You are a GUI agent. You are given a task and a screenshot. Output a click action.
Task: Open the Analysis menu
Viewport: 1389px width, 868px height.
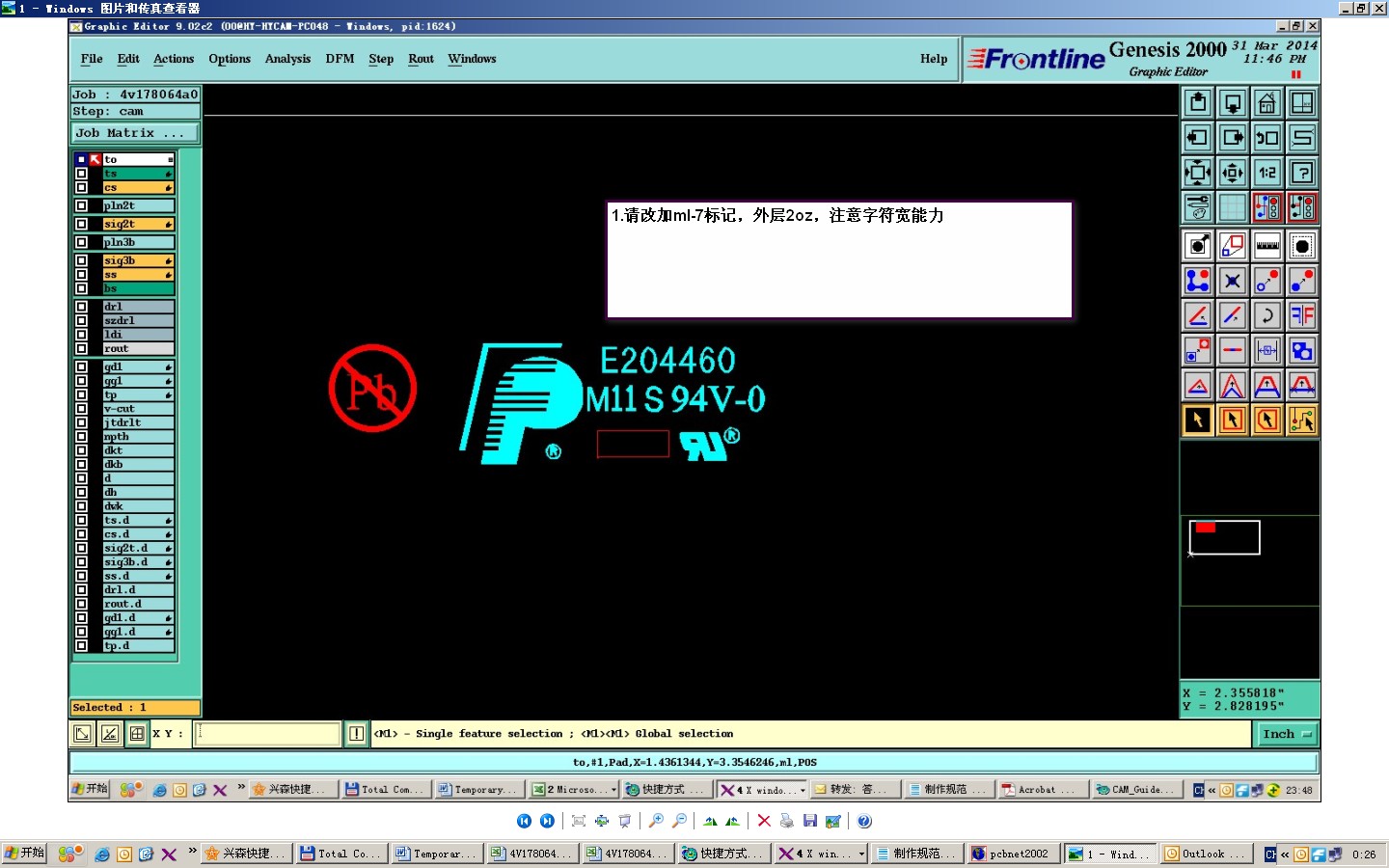pyautogui.click(x=287, y=59)
